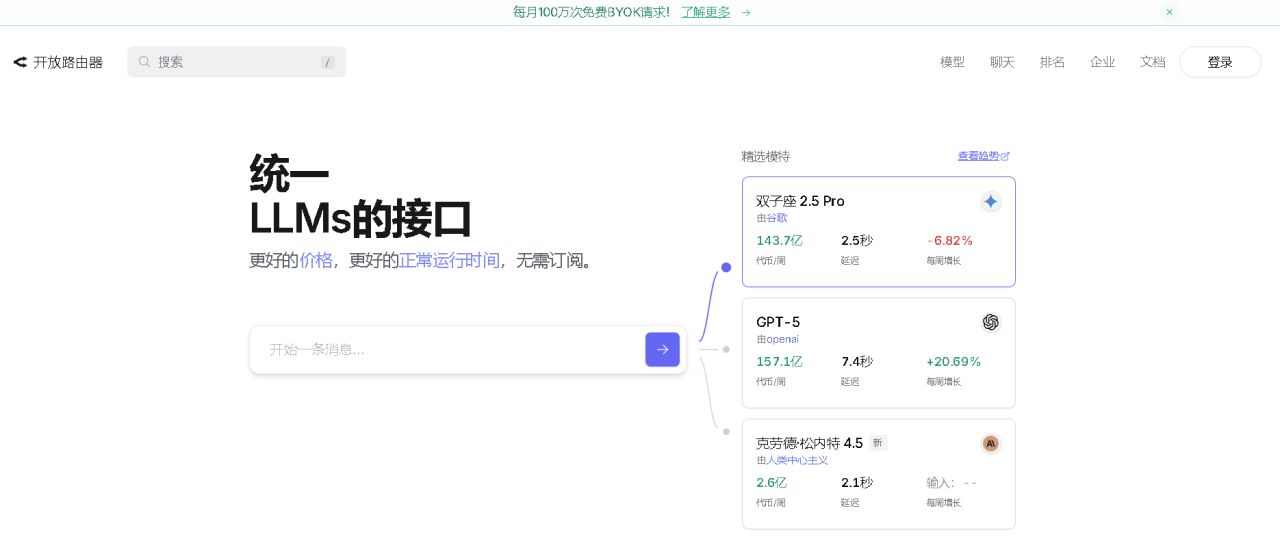The image size is (1280, 554).
Task: Open the 排名 nav item
Action: 1052,62
